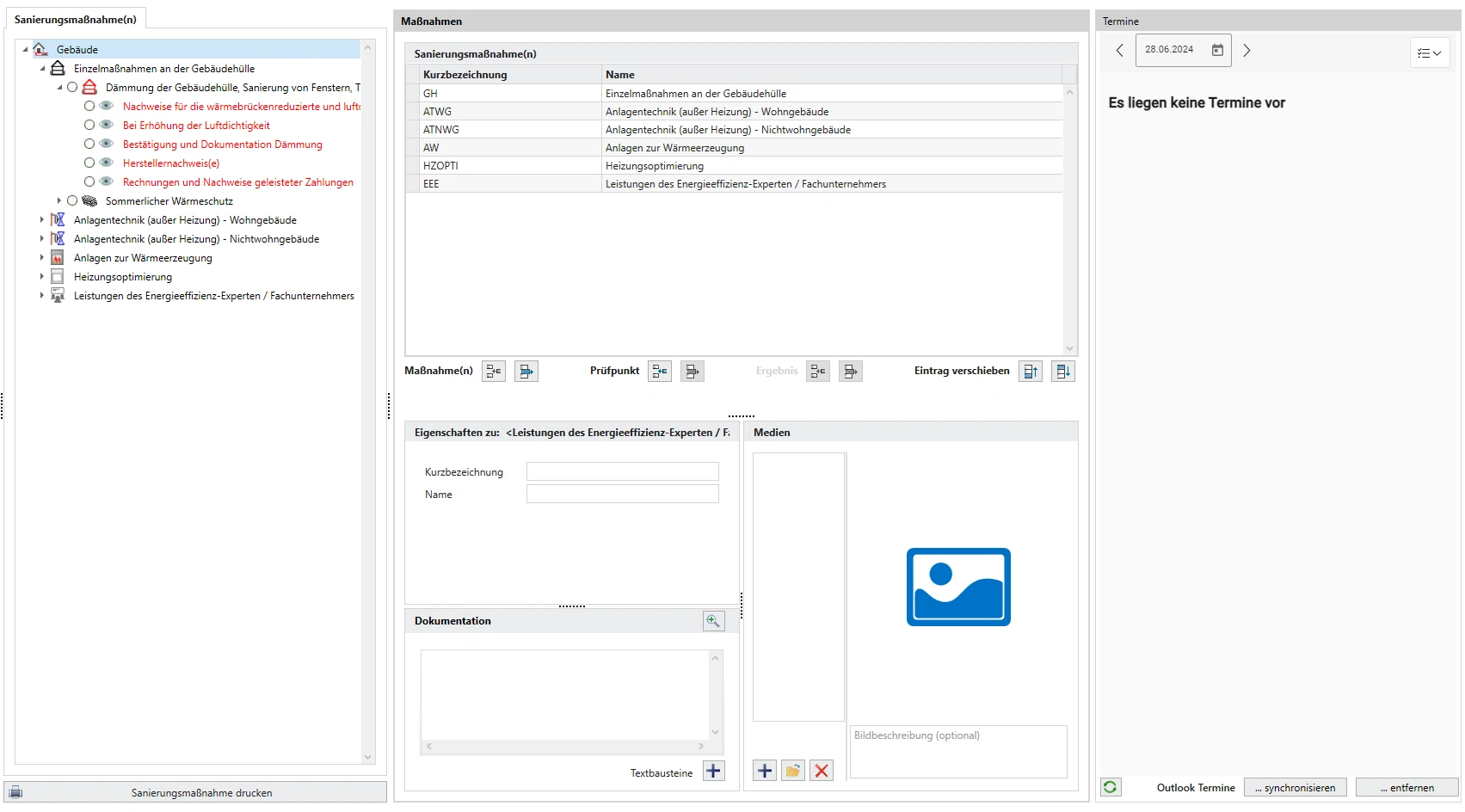The width and height of the screenshot is (1465, 812).
Task: Open the list view dropdown in Termine
Action: (x=1429, y=53)
